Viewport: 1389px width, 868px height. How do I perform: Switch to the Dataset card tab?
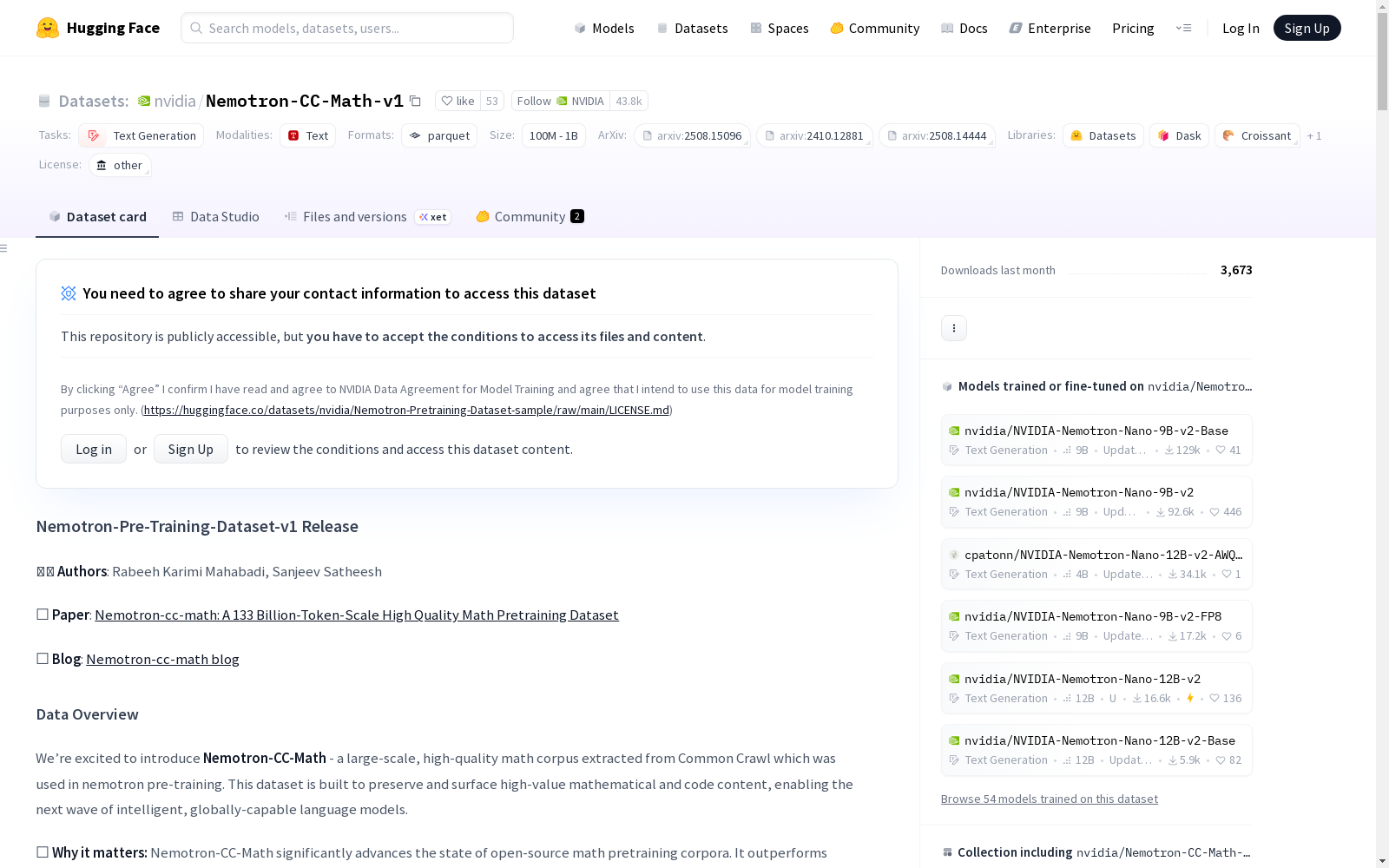[x=97, y=217]
